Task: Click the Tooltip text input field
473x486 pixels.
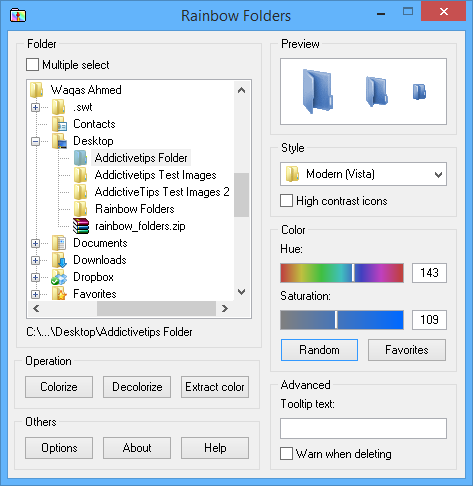Action: point(363,429)
